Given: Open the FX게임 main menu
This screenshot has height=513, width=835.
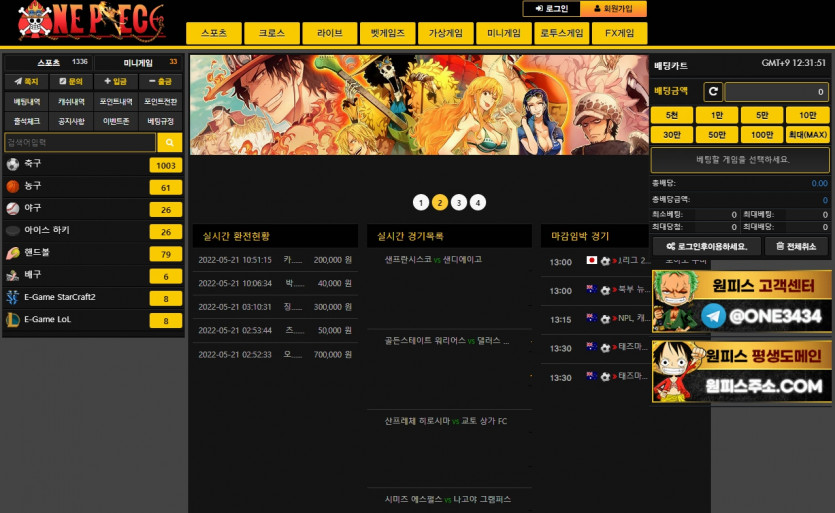Looking at the screenshot, I should coord(619,33).
